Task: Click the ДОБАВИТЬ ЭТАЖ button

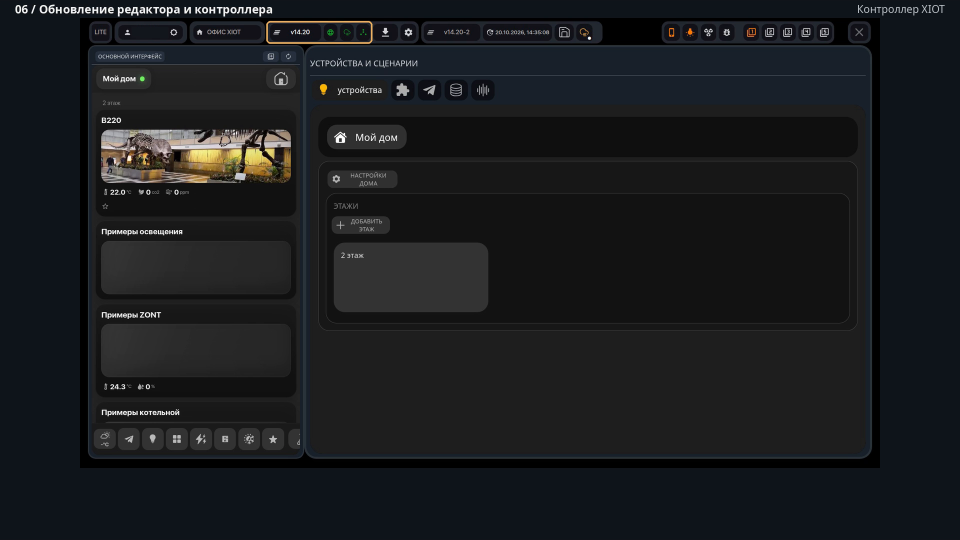Action: coord(361,225)
